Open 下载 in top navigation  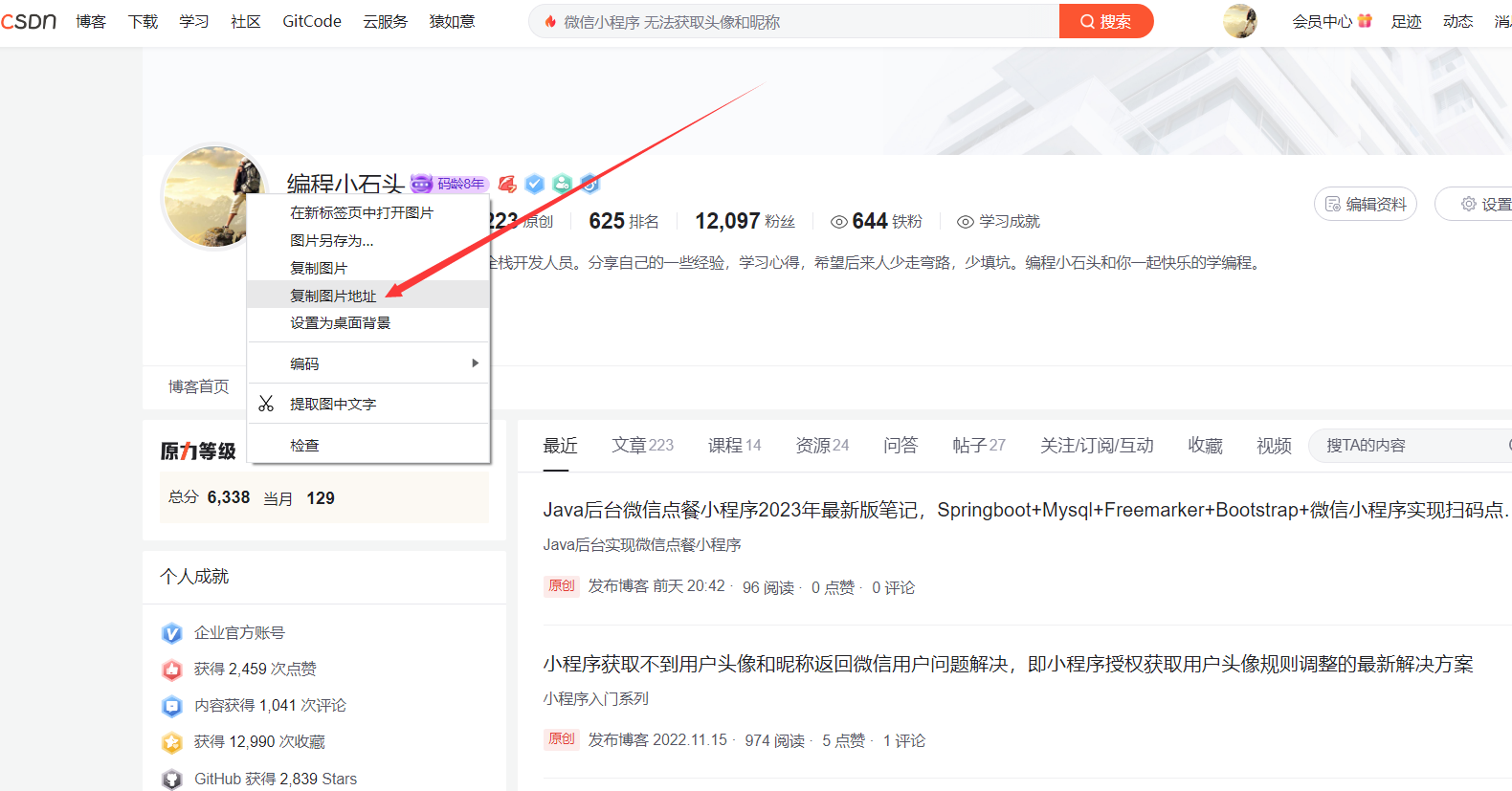click(143, 21)
